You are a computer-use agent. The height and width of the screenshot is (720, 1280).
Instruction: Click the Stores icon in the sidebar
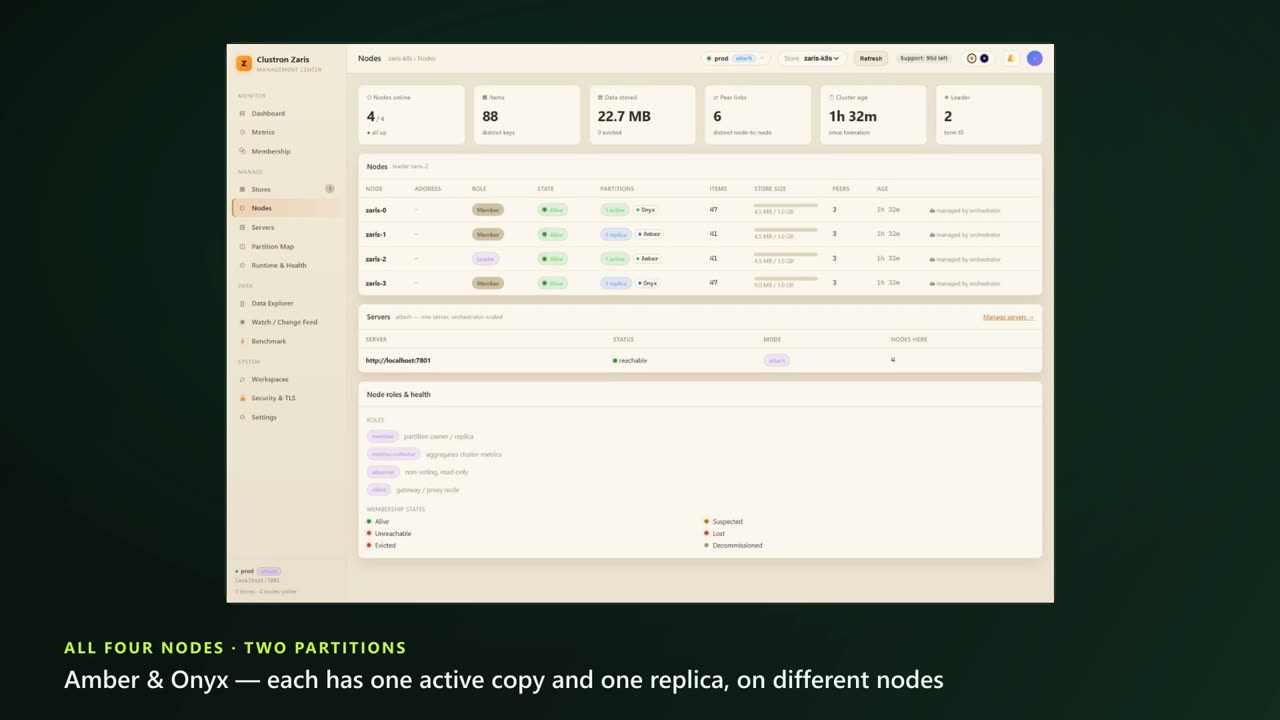point(242,189)
